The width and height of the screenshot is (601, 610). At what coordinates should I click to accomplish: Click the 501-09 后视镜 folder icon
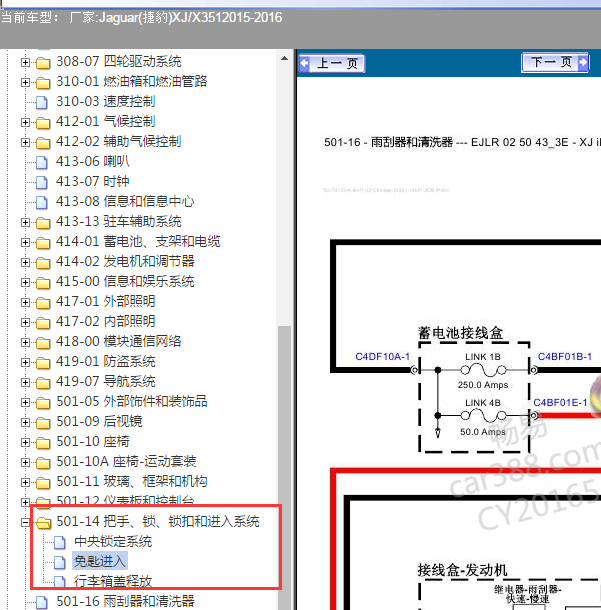43,423
